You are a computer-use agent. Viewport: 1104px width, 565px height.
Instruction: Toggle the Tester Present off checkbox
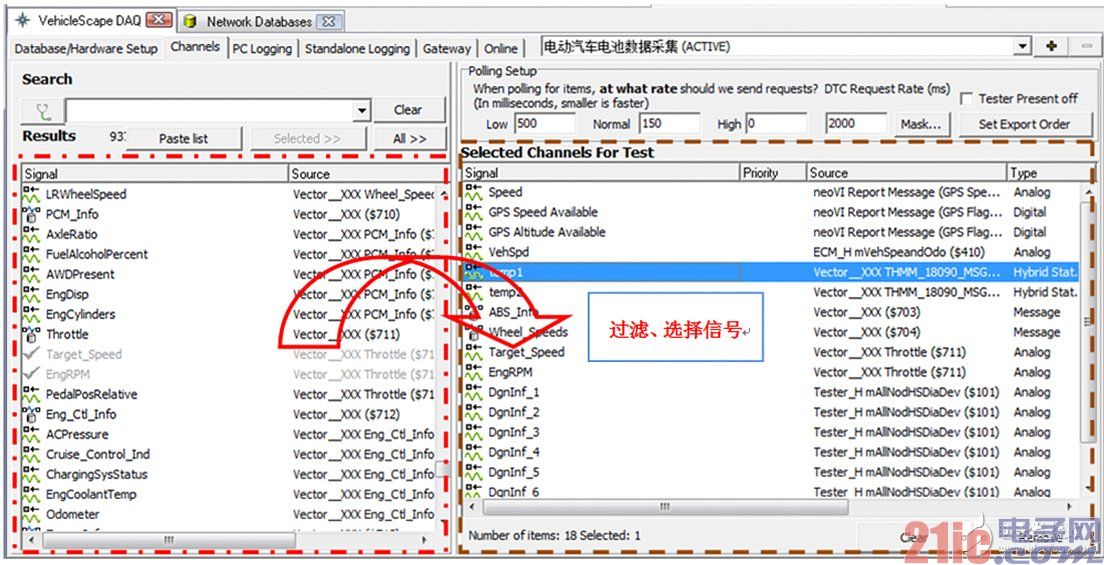coord(967,99)
